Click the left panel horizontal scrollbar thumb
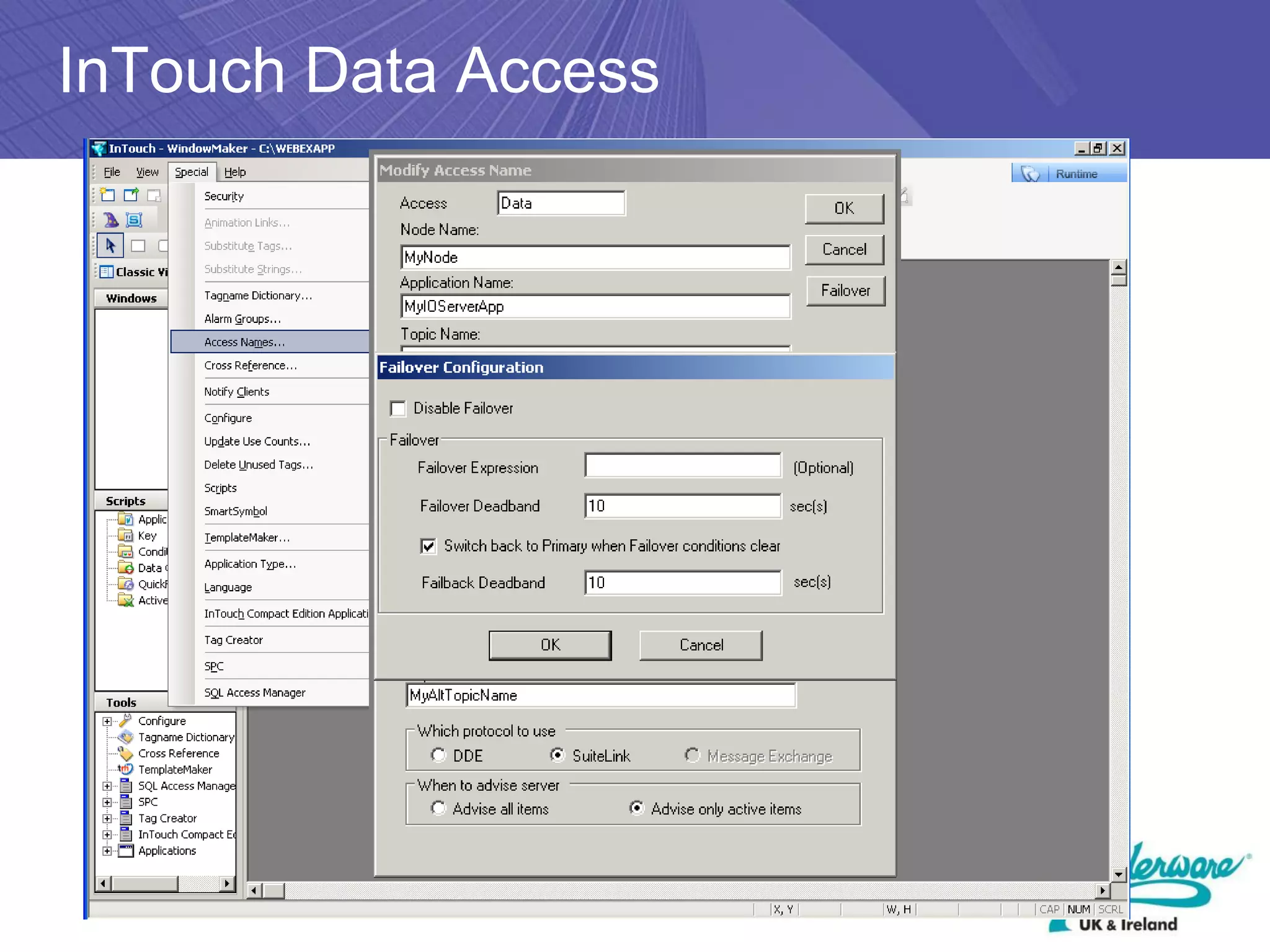Screen dimensions: 1270x952 pyautogui.click(x=145, y=884)
